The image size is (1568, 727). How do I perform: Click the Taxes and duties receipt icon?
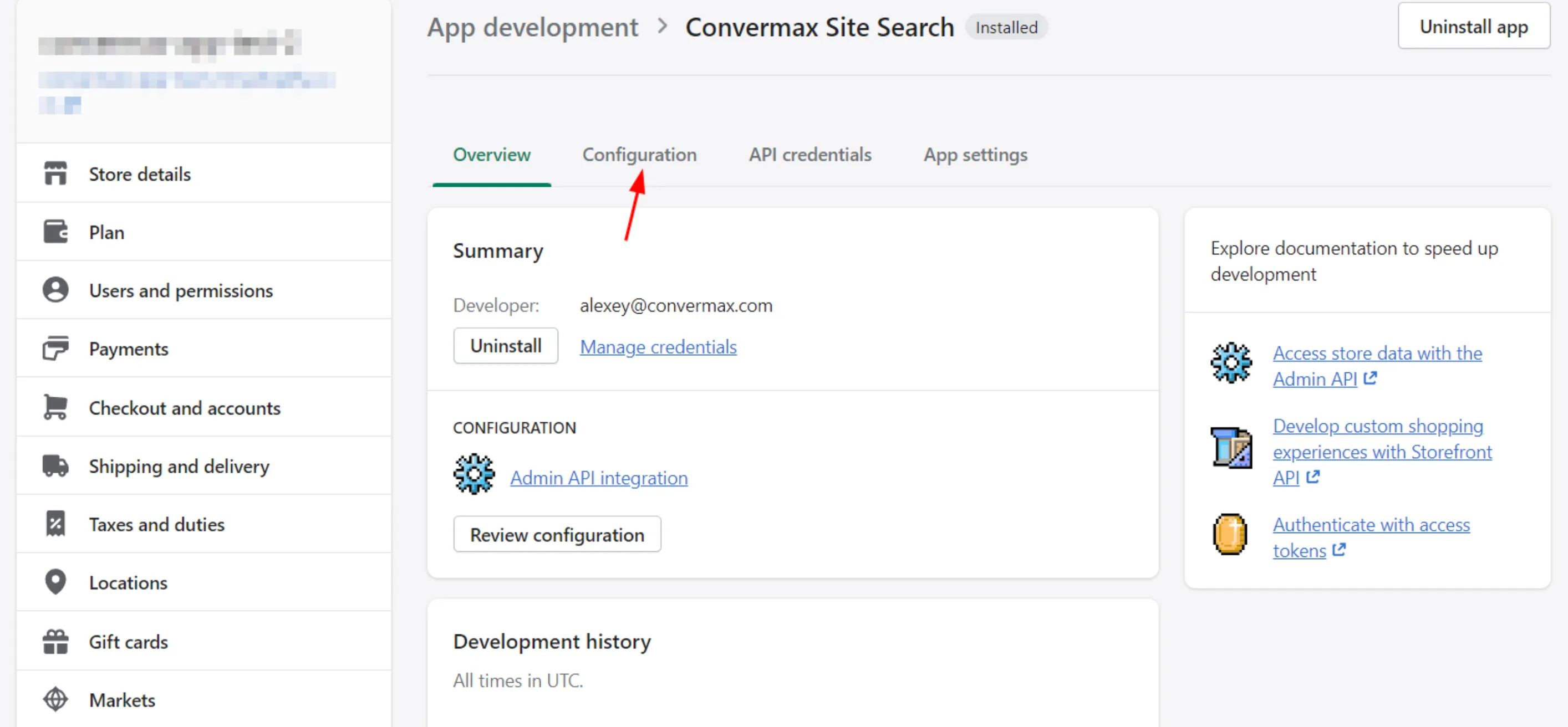pyautogui.click(x=55, y=524)
